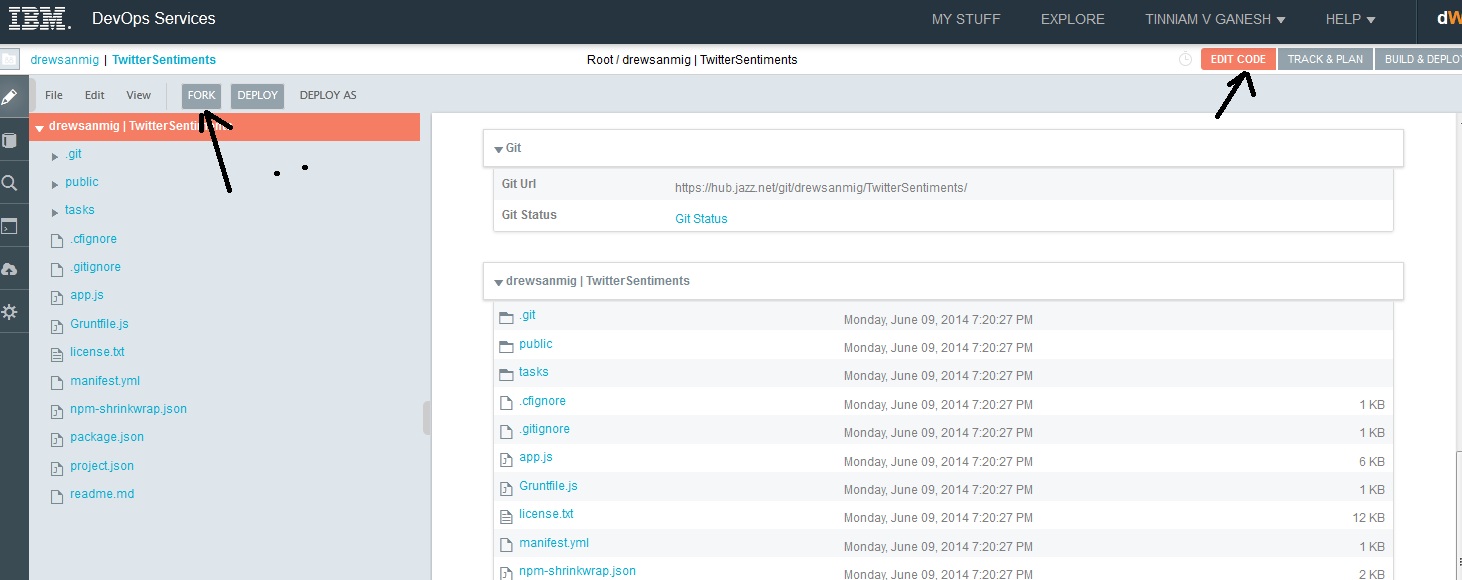Click the search magnifier sidebar icon
The width and height of the screenshot is (1462, 580).
click(10, 183)
